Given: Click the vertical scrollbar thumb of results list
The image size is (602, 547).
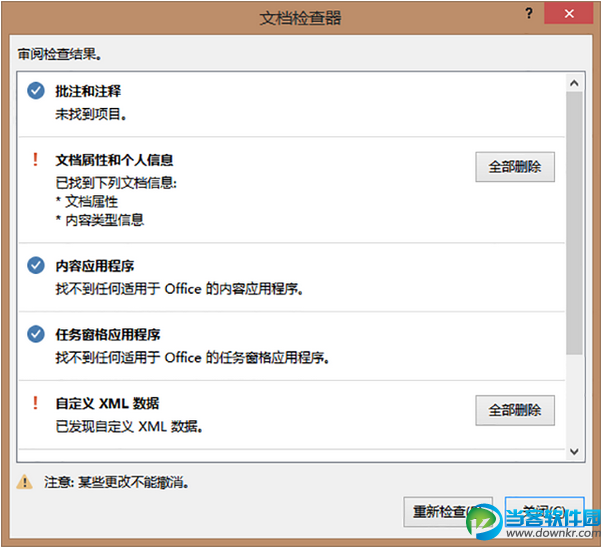Looking at the screenshot, I should pyautogui.click(x=574, y=223).
